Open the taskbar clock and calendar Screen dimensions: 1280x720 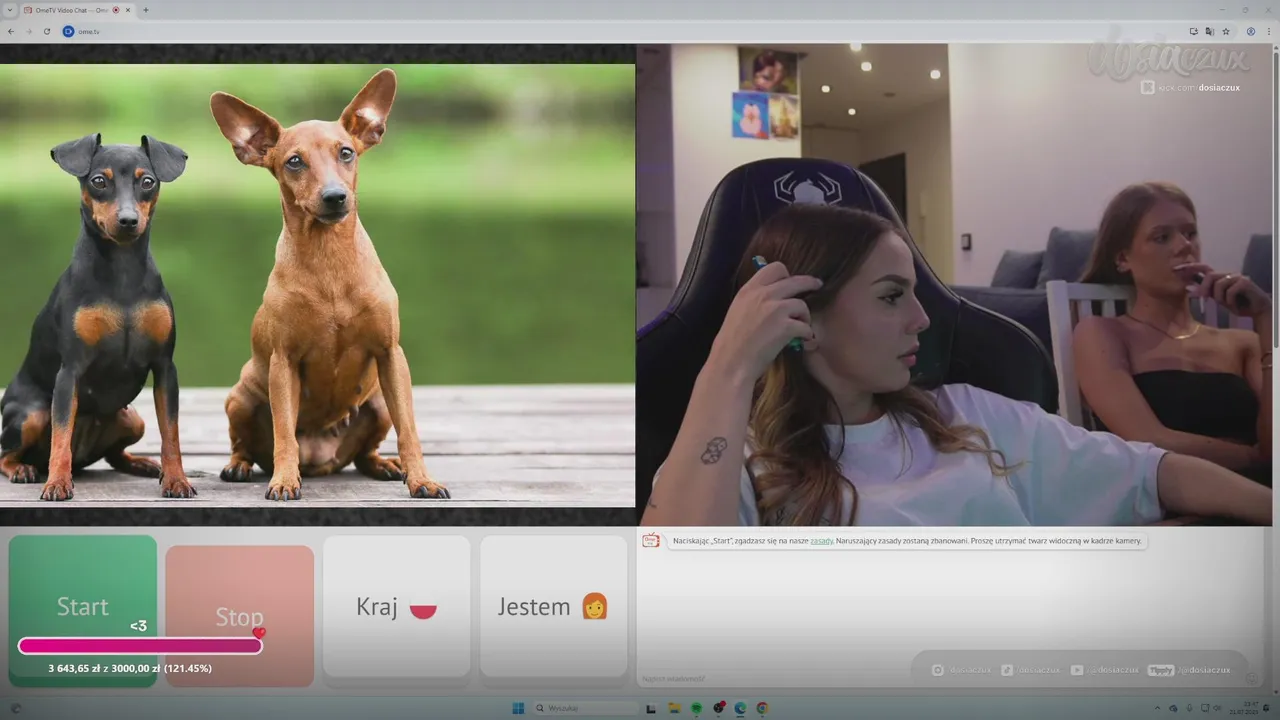click(1246, 708)
